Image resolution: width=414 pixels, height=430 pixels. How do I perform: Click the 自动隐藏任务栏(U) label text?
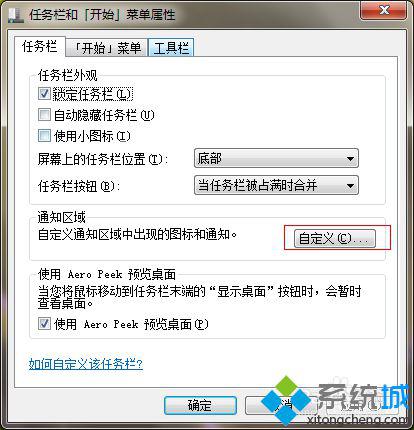[104, 115]
